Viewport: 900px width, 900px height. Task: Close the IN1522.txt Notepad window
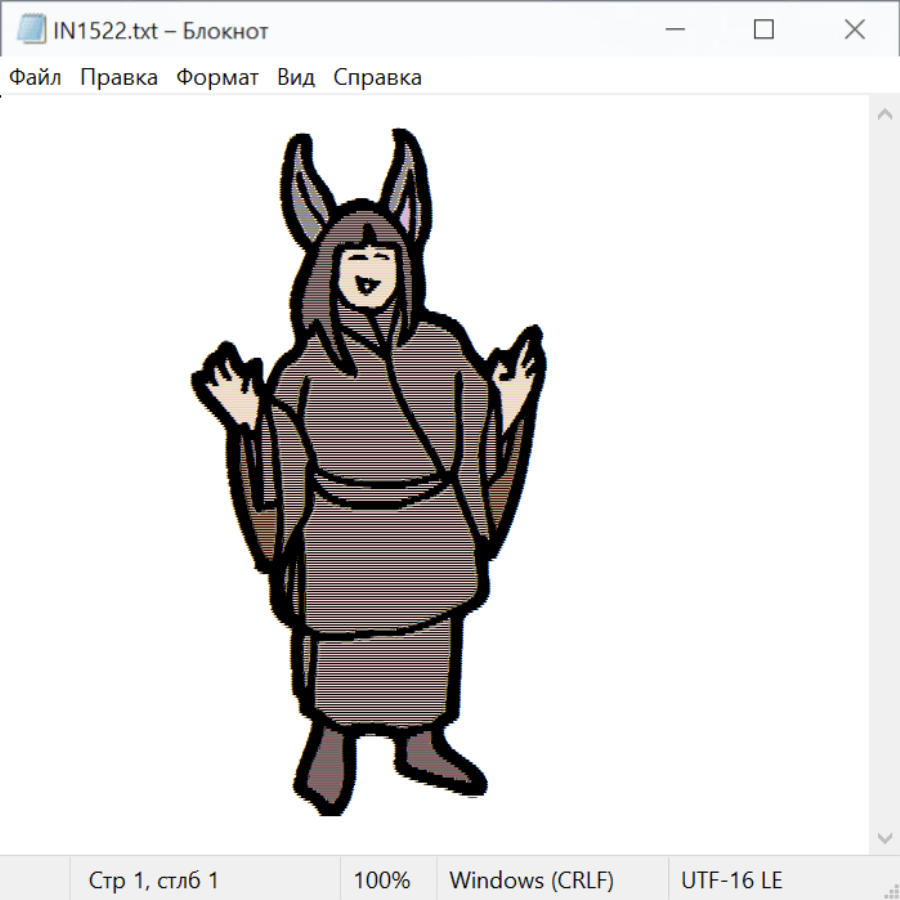[x=854, y=30]
